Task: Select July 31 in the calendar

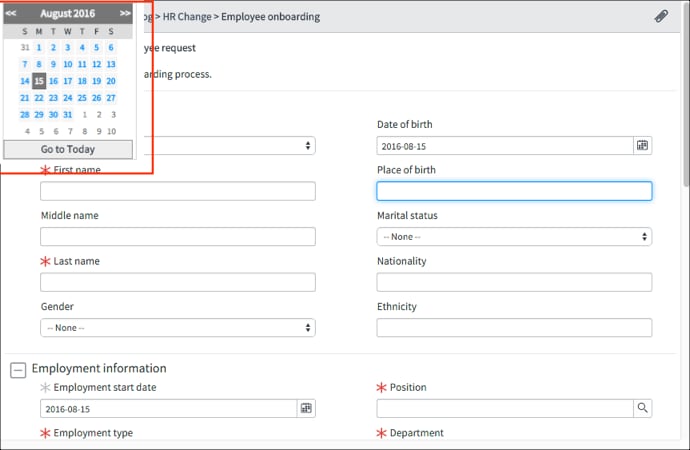Action: tap(25, 48)
